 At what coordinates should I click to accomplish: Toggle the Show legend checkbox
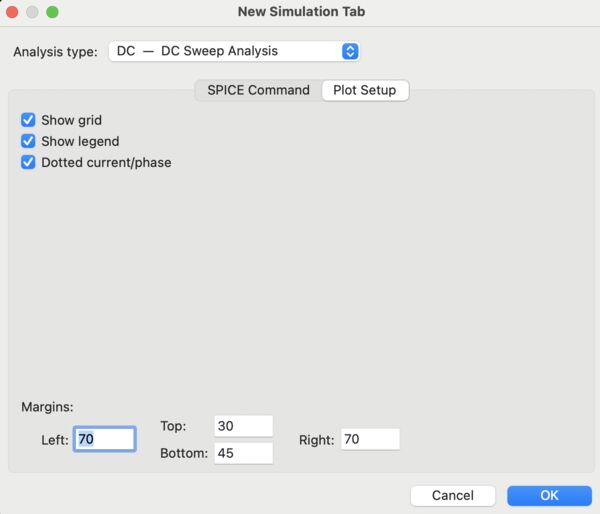(28, 141)
